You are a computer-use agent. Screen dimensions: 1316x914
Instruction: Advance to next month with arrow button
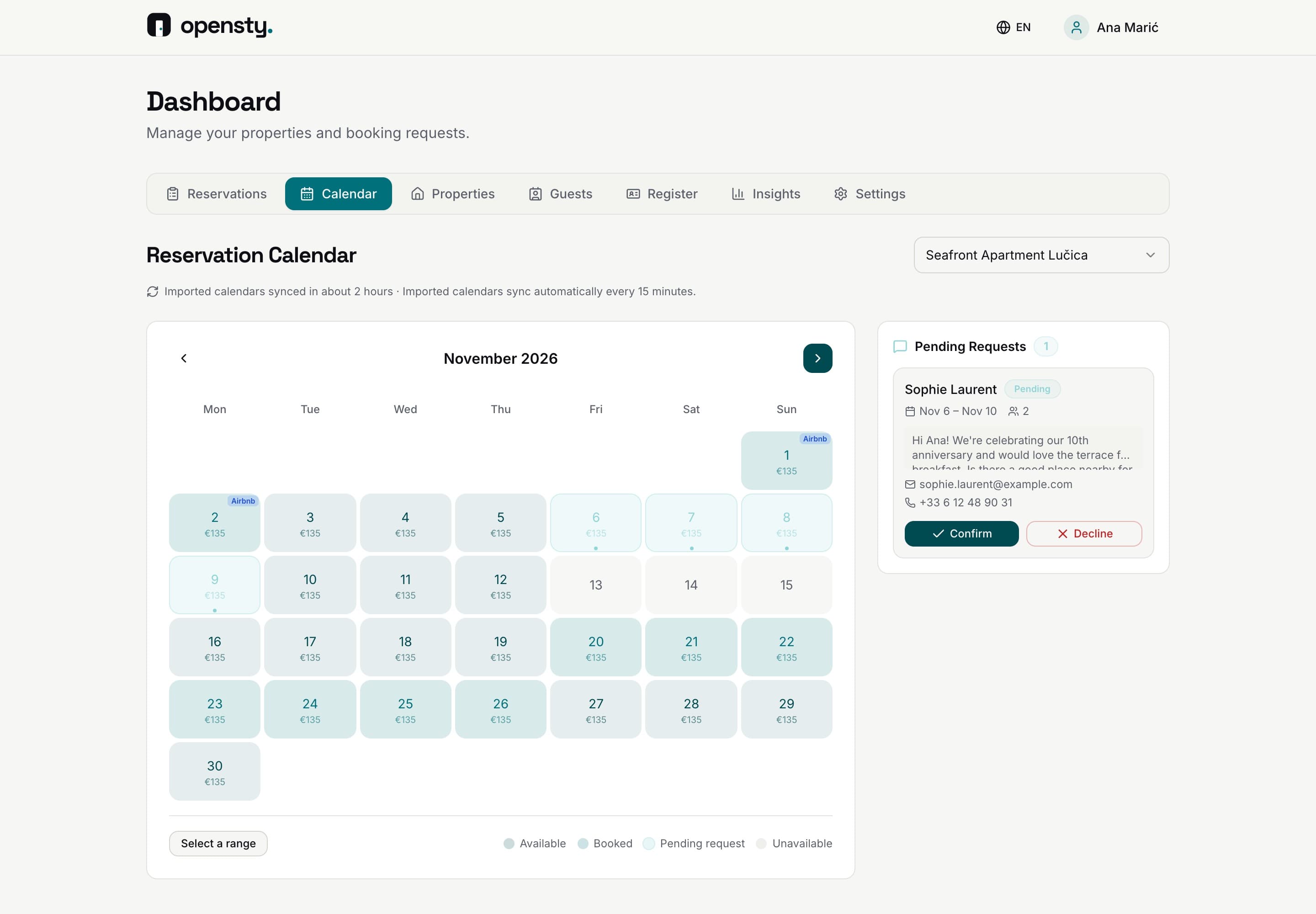817,358
